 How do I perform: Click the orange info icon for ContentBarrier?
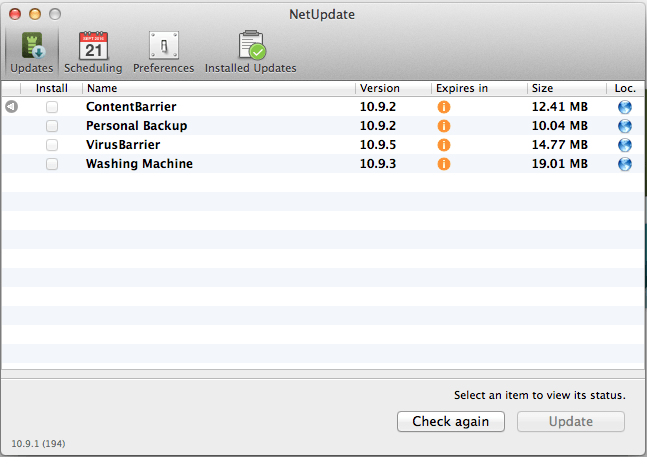click(444, 107)
